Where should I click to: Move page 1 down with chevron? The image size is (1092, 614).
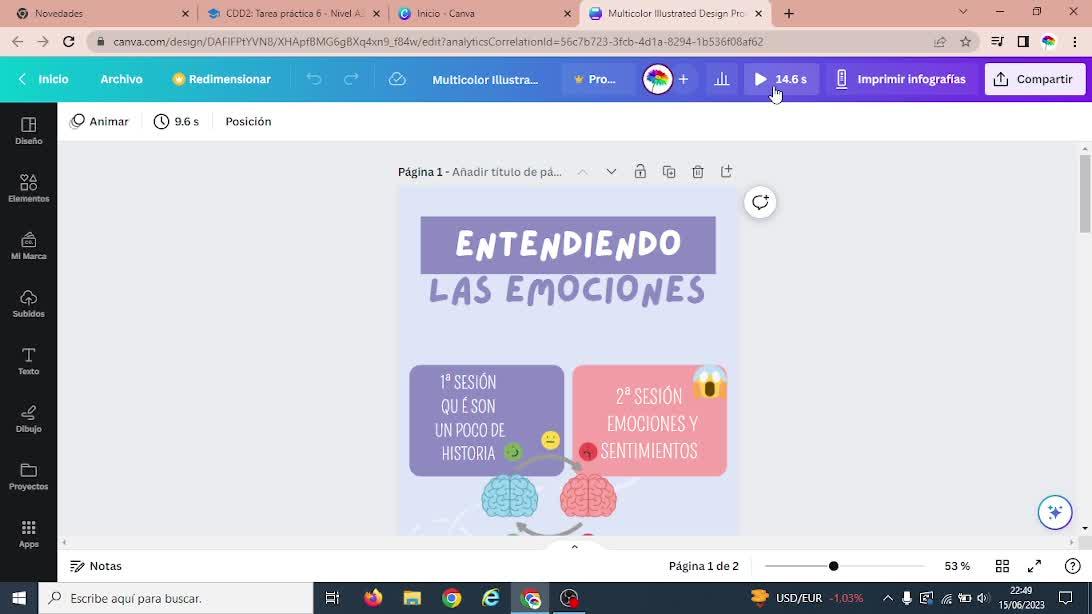click(611, 171)
